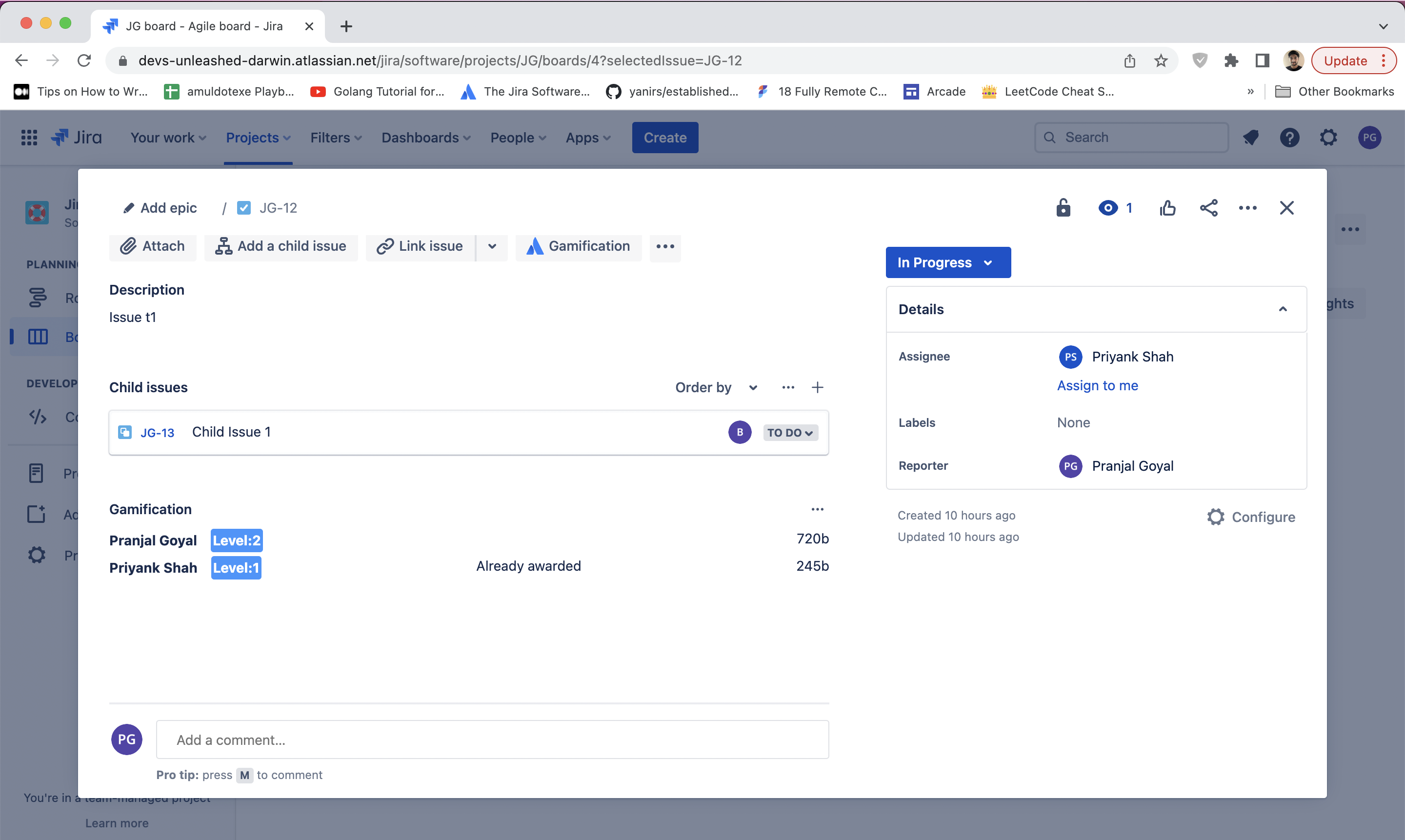This screenshot has height=840, width=1405.
Task: Click the Add a comment field
Action: pos(492,740)
